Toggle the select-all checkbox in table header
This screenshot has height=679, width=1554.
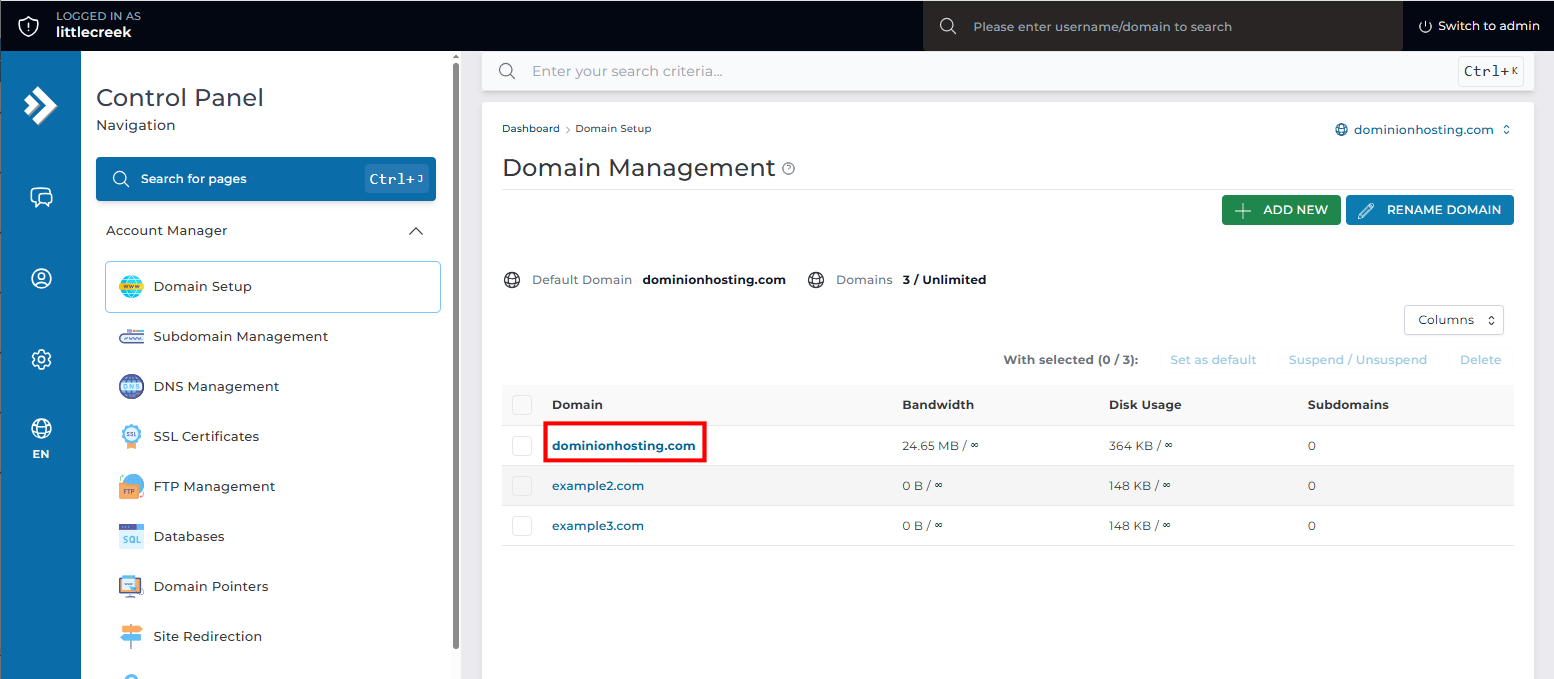click(x=522, y=405)
